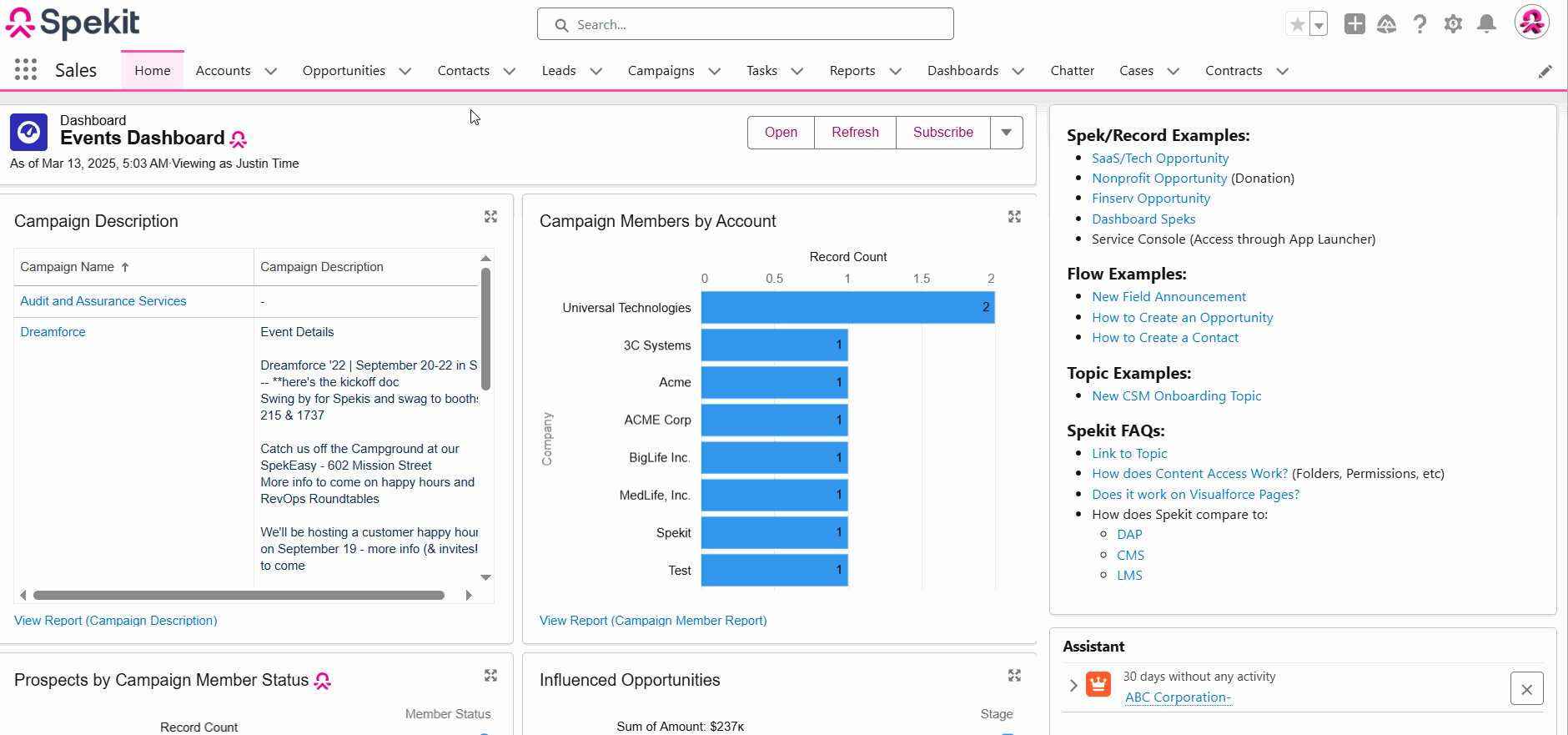Expand the Campaign Description widget
Image resolution: width=1568 pixels, height=735 pixels.
click(x=490, y=217)
